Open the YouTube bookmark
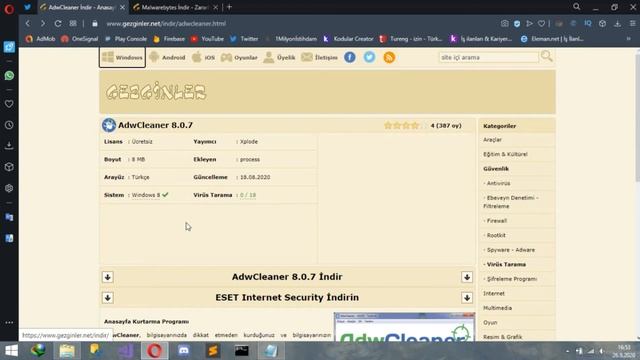The width and height of the screenshot is (640, 360). [207, 39]
